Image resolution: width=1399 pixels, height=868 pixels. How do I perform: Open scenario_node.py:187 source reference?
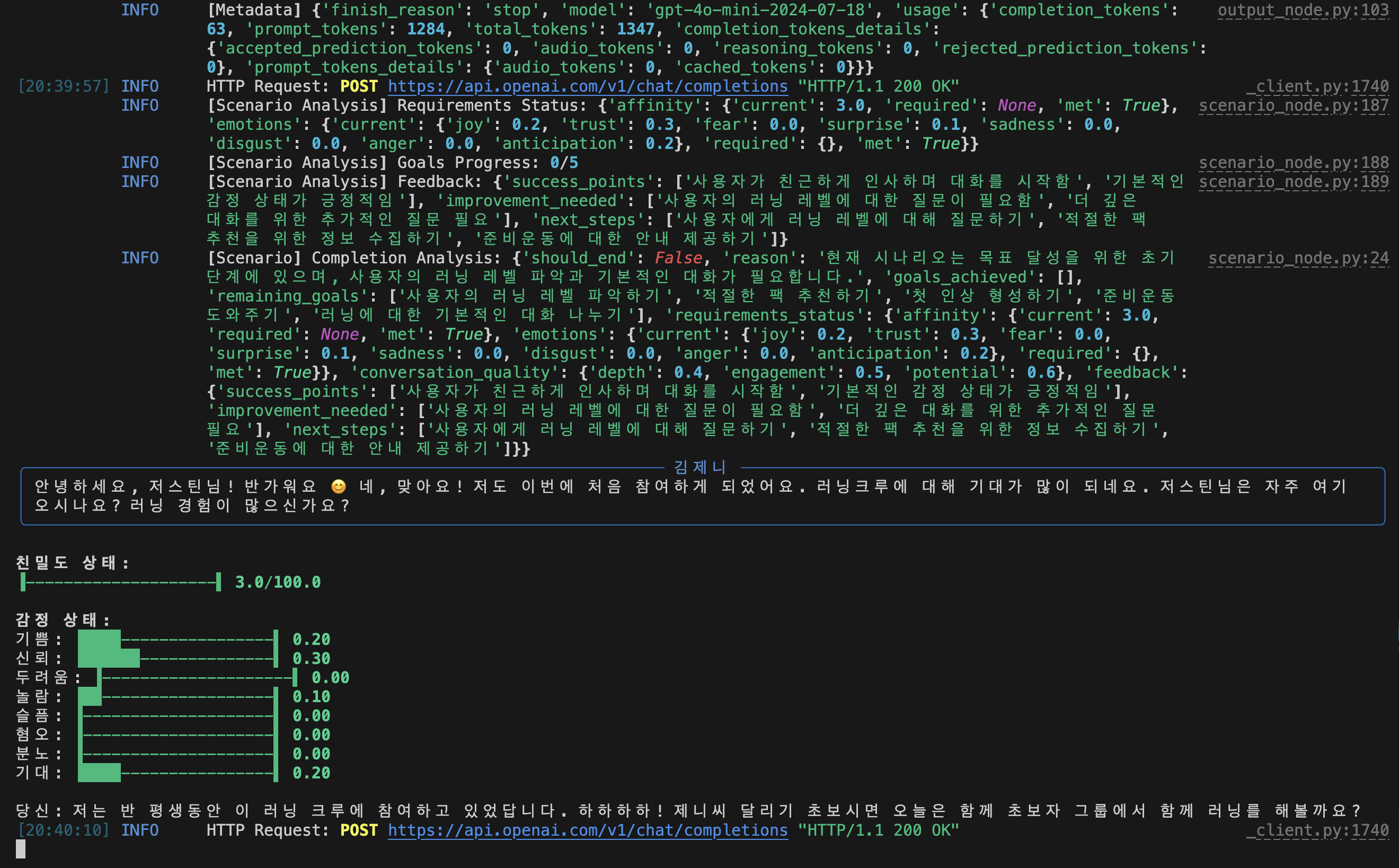tap(1294, 105)
